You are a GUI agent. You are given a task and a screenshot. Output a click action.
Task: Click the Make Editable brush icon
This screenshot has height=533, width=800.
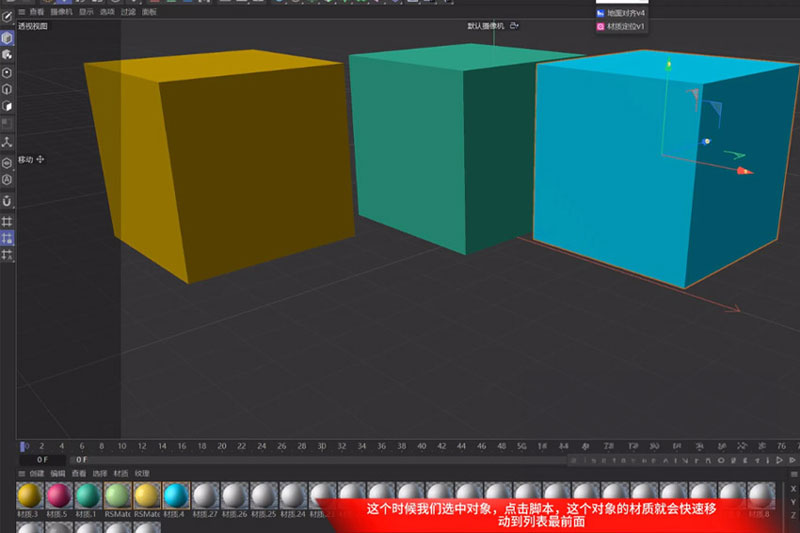[x=7, y=17]
